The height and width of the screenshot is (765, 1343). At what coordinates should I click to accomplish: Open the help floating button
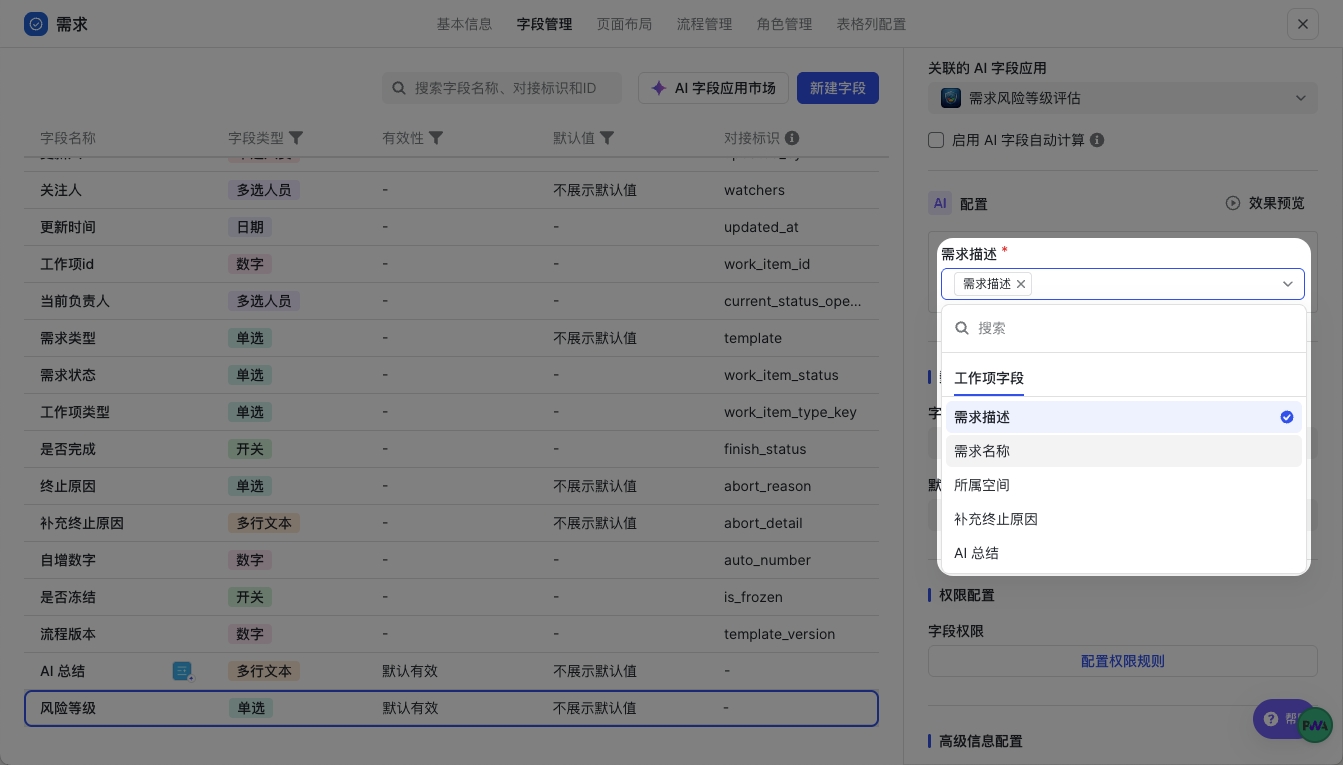pyautogui.click(x=1276, y=719)
